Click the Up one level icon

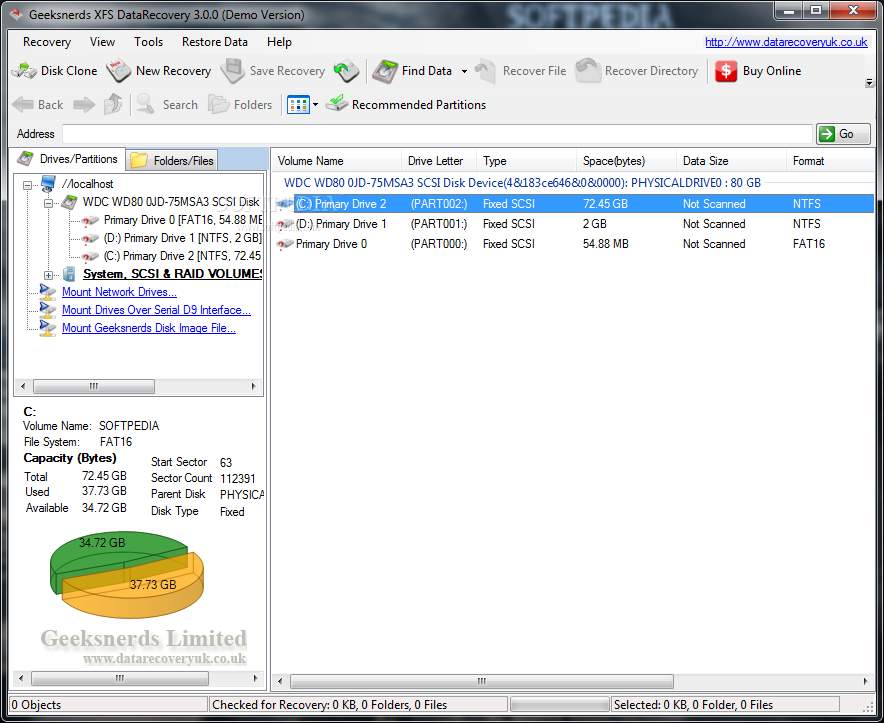(113, 104)
